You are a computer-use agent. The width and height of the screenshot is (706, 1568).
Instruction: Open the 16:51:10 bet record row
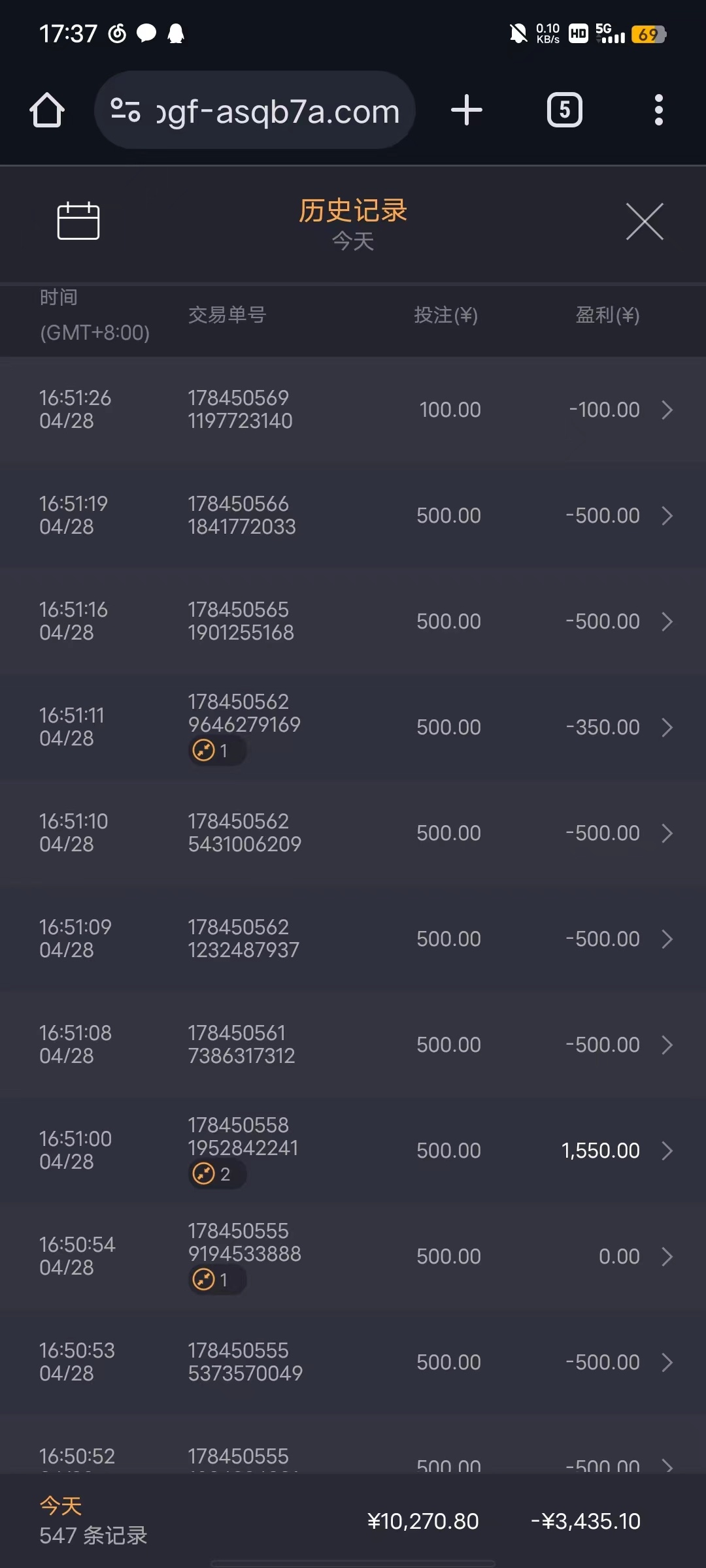(x=353, y=833)
